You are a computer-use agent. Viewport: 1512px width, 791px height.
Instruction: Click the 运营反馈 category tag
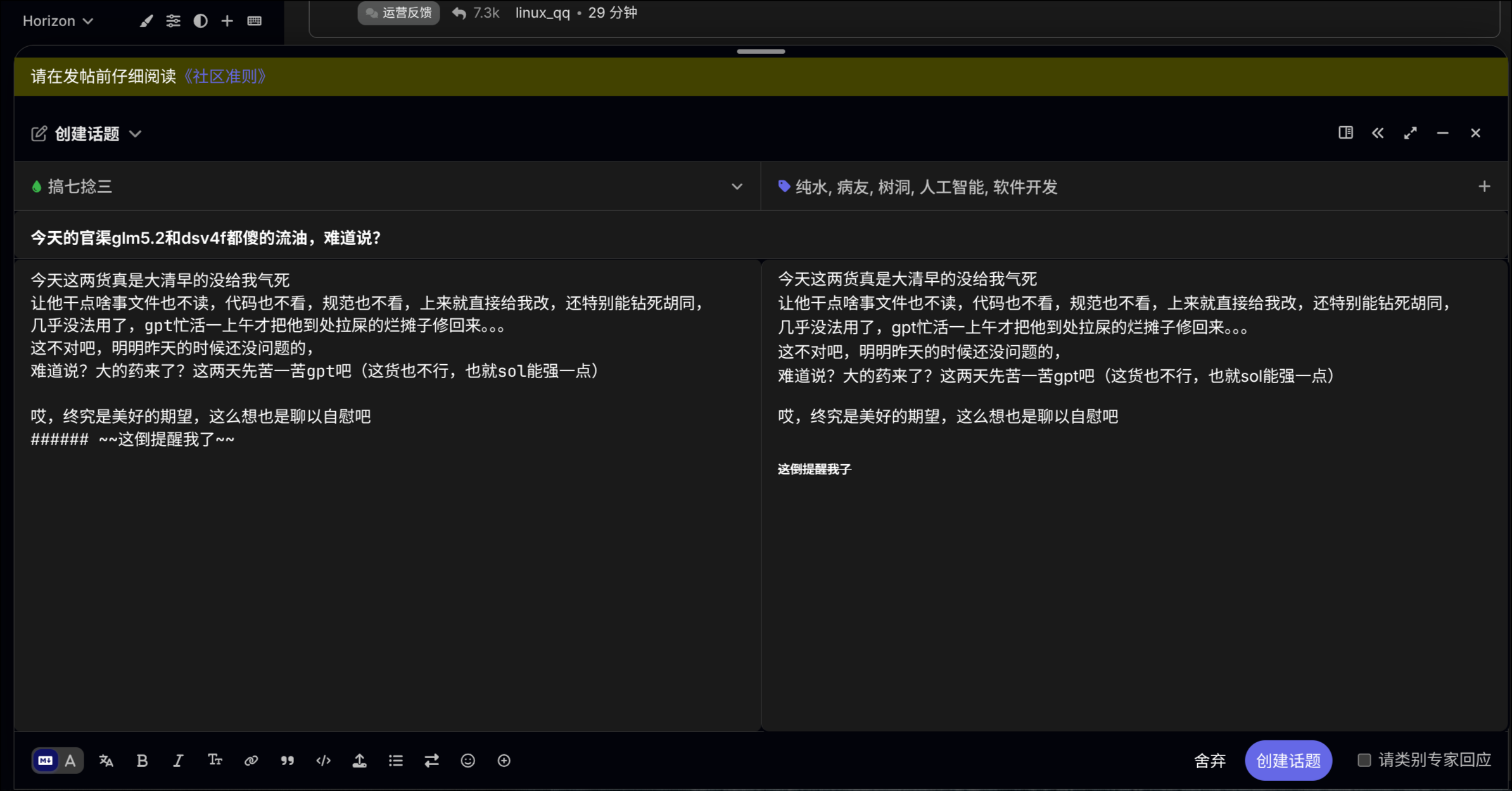[x=398, y=13]
